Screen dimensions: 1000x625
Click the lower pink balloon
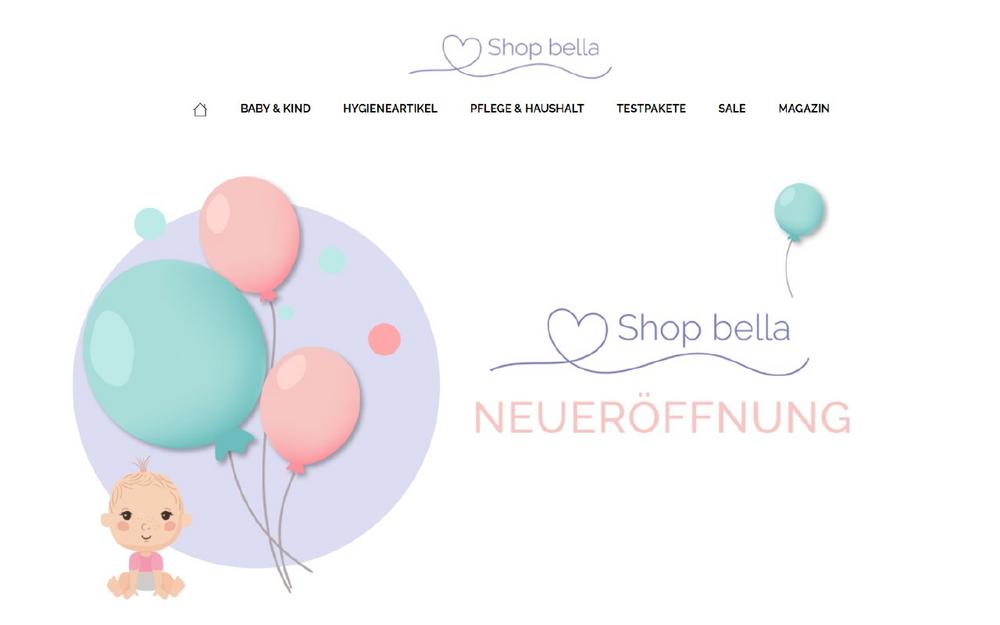tap(310, 406)
